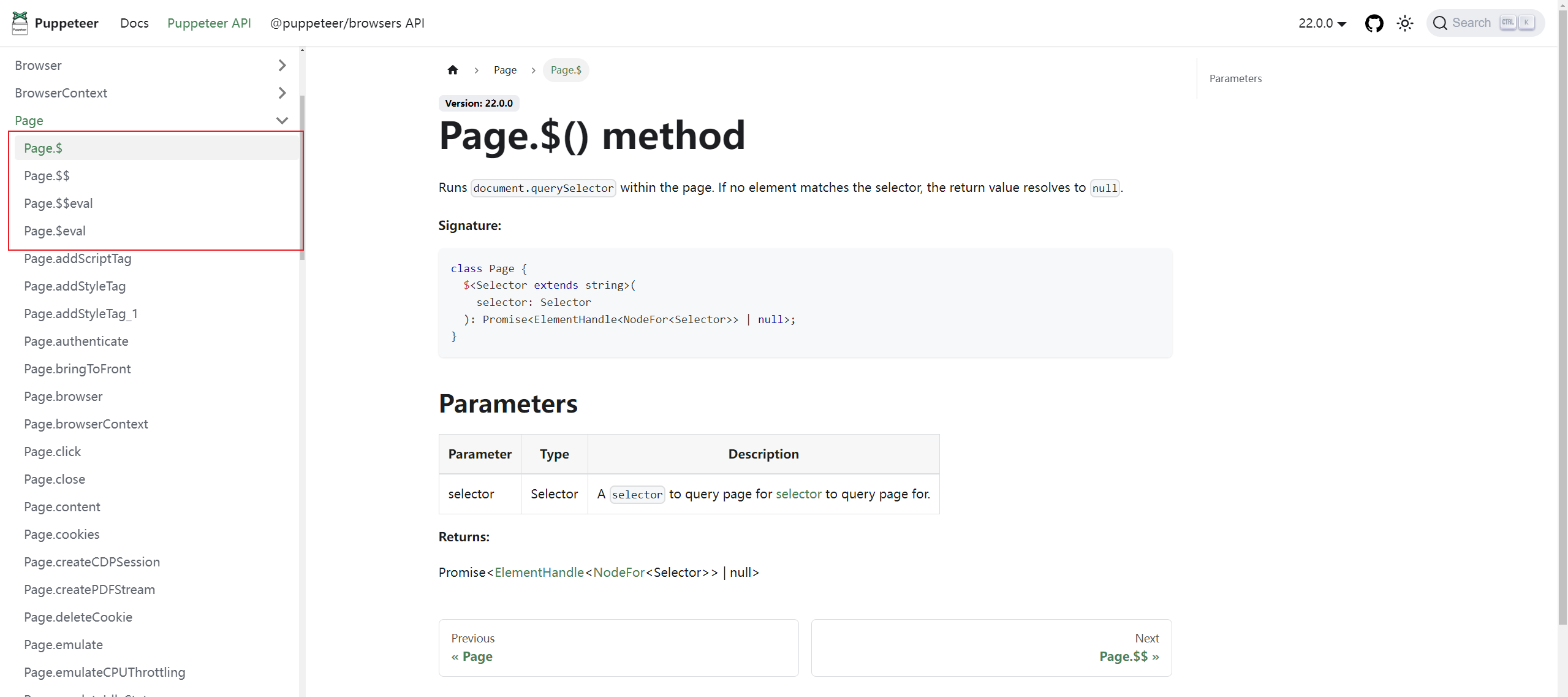1568x697 pixels.
Task: Open the GitHub repository icon
Action: [1374, 23]
